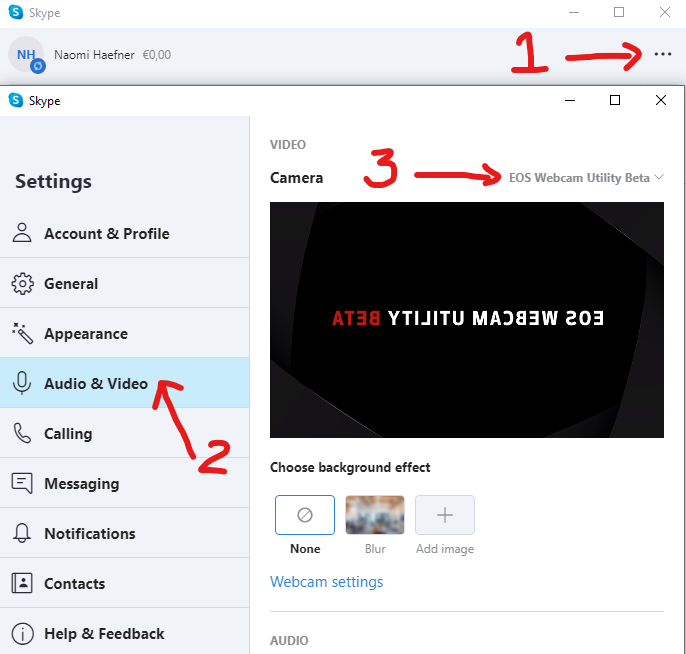Click the NH profile avatar
686x654 pixels.
click(x=26, y=54)
